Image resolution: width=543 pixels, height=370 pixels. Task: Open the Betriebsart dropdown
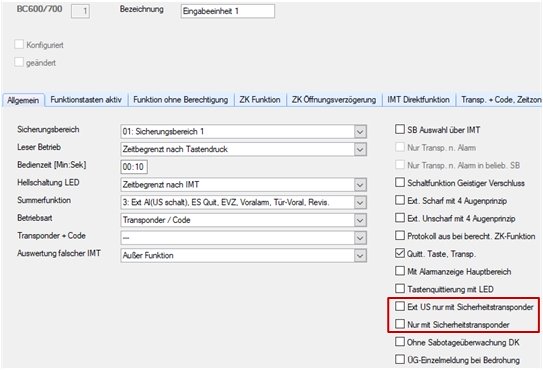[243, 220]
